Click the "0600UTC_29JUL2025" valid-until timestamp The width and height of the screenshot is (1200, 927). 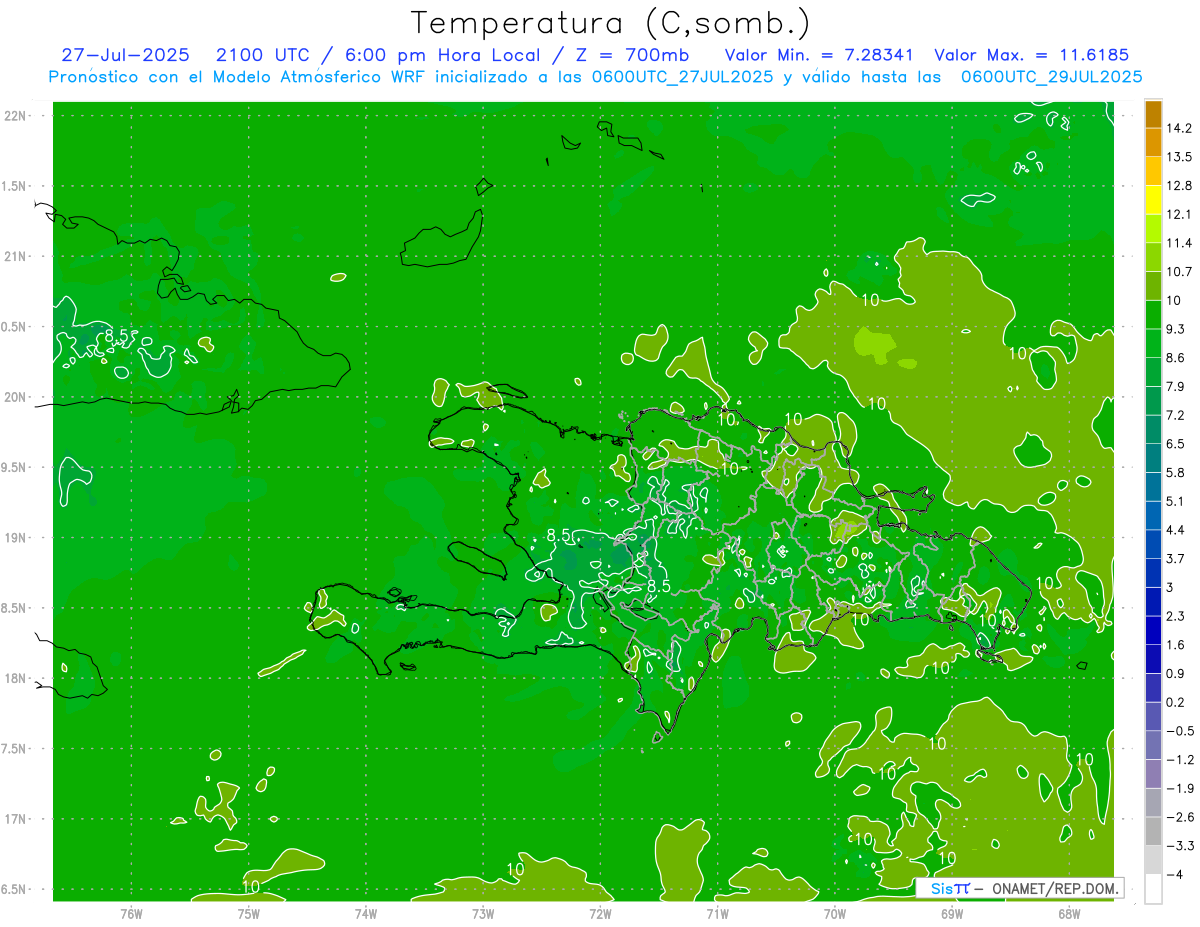pos(1051,76)
